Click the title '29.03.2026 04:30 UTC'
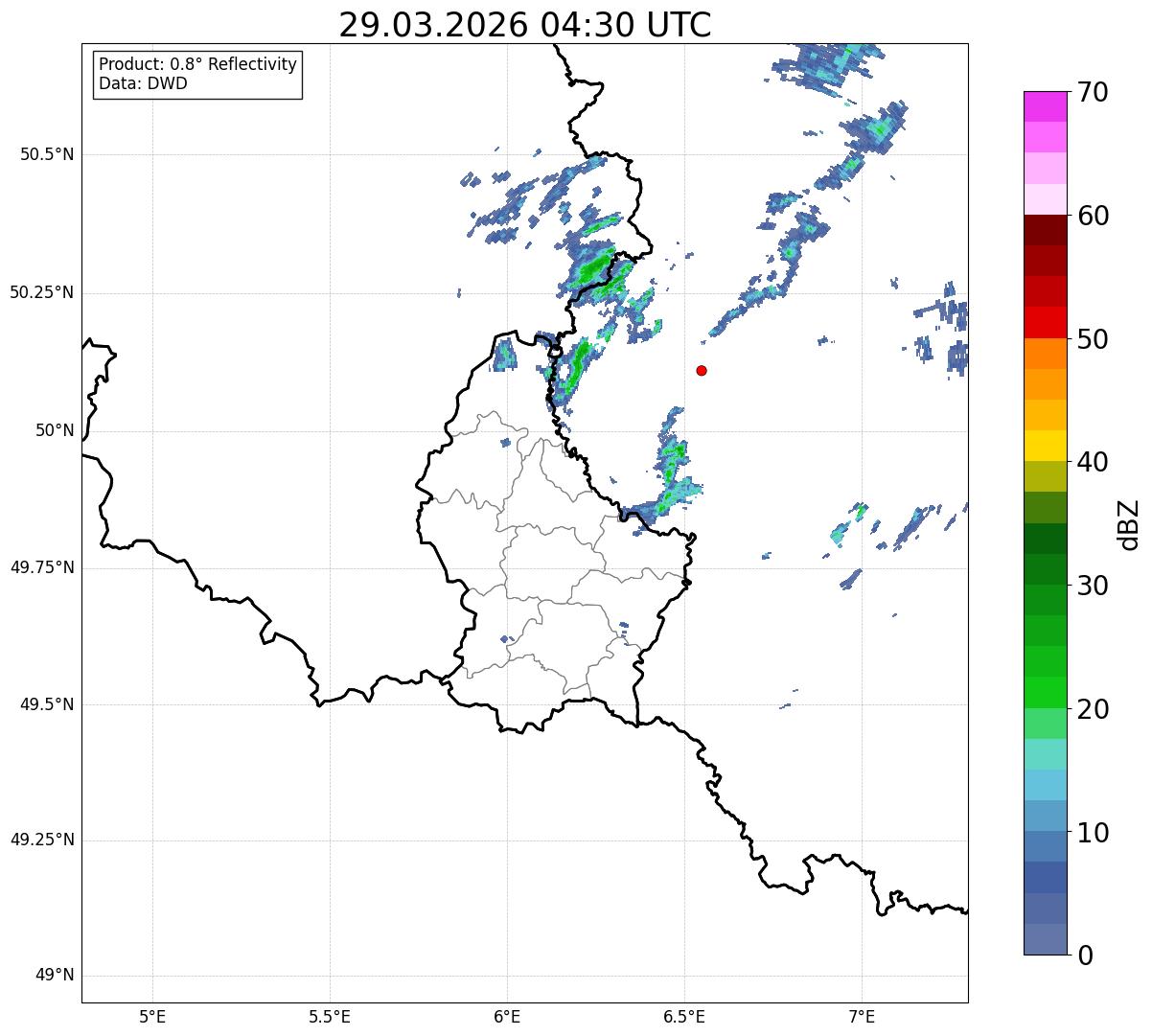 coord(525,25)
